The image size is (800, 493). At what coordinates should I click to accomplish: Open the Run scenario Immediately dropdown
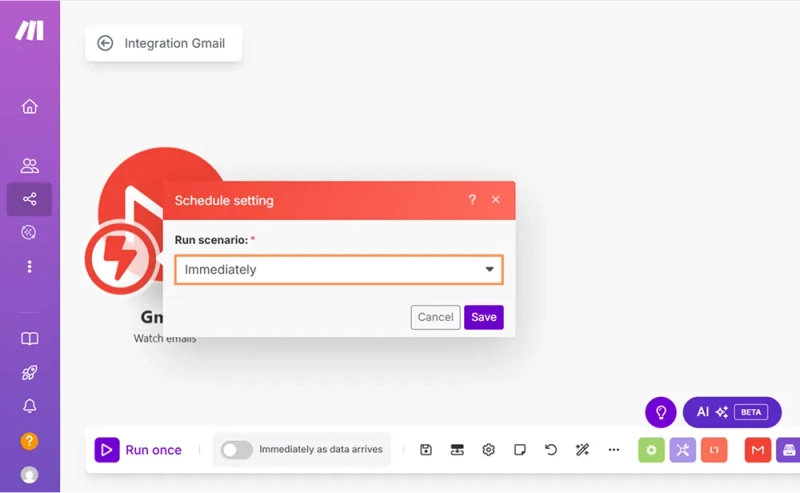tap(339, 269)
